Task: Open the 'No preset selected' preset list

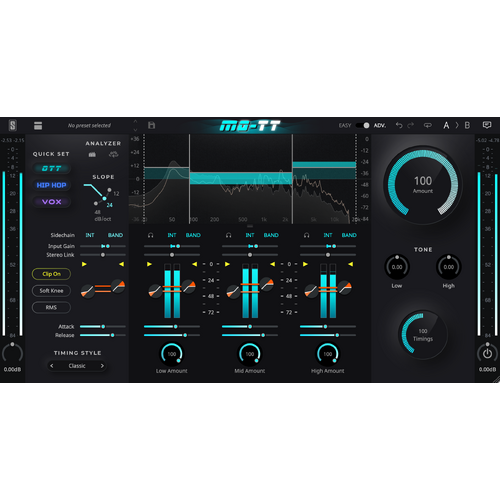Action: pos(89,126)
